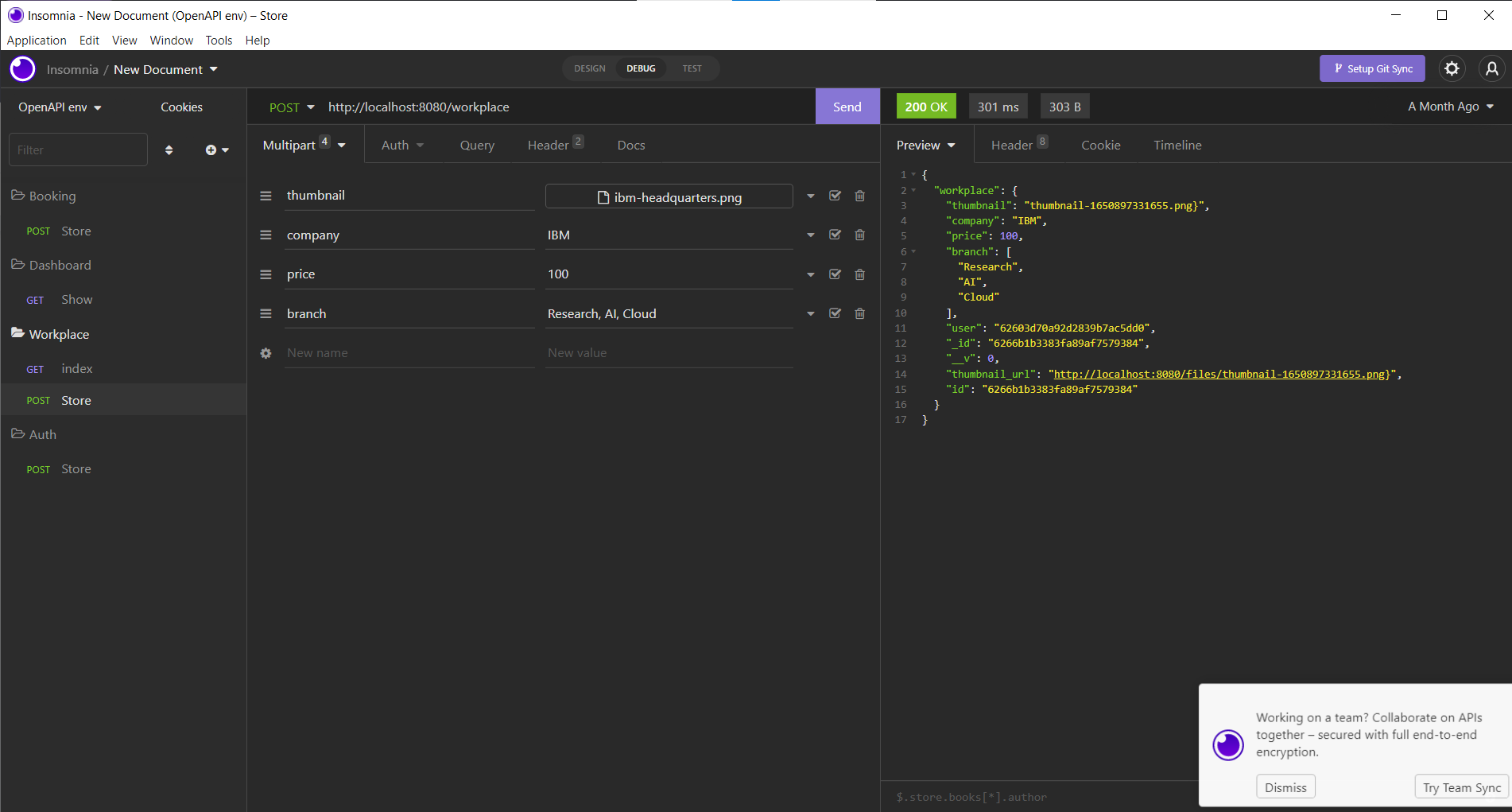Open the Preview mode dropdown
Viewport: 1512px width, 812px height.
925,145
